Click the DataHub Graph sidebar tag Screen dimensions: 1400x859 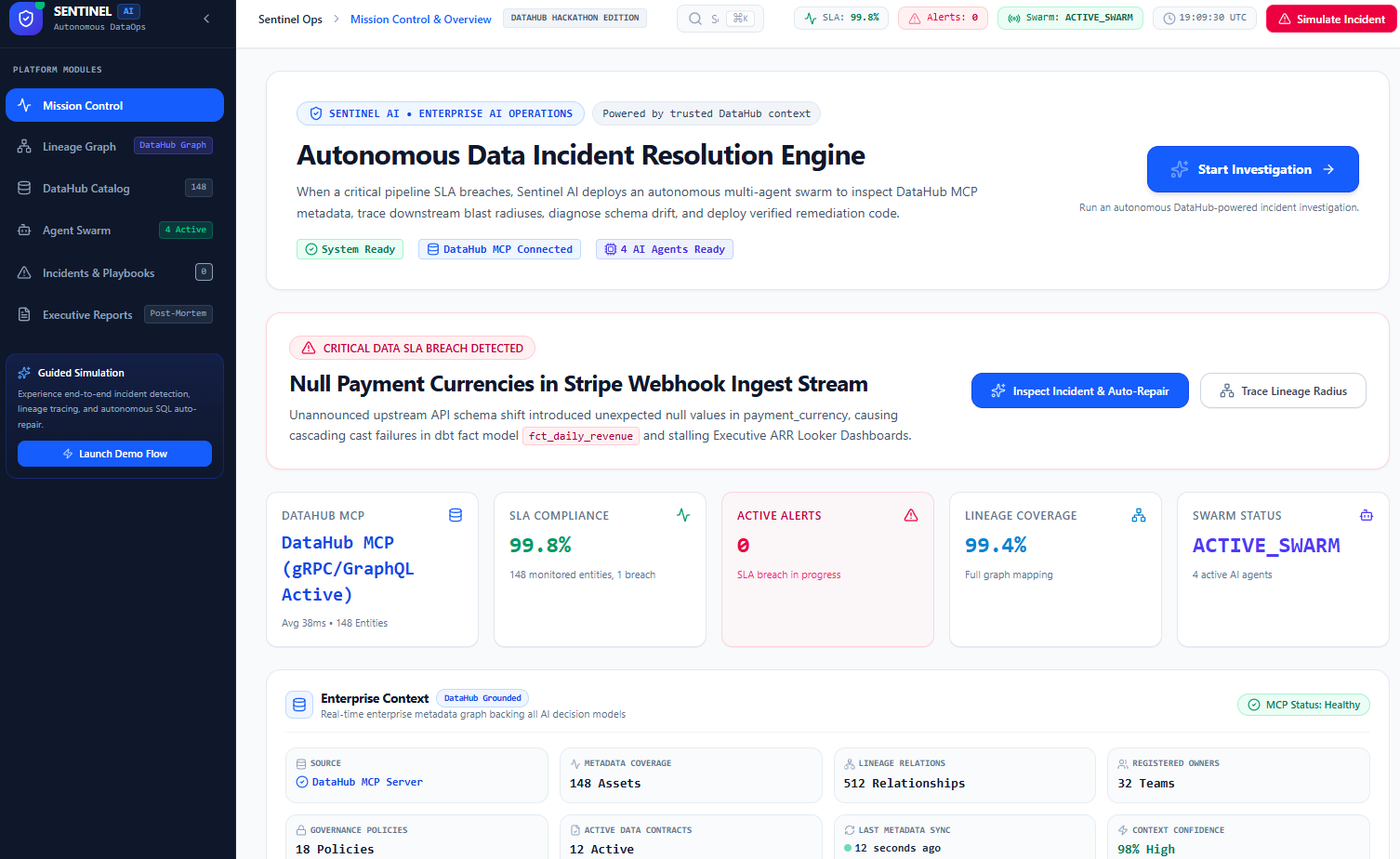(173, 145)
